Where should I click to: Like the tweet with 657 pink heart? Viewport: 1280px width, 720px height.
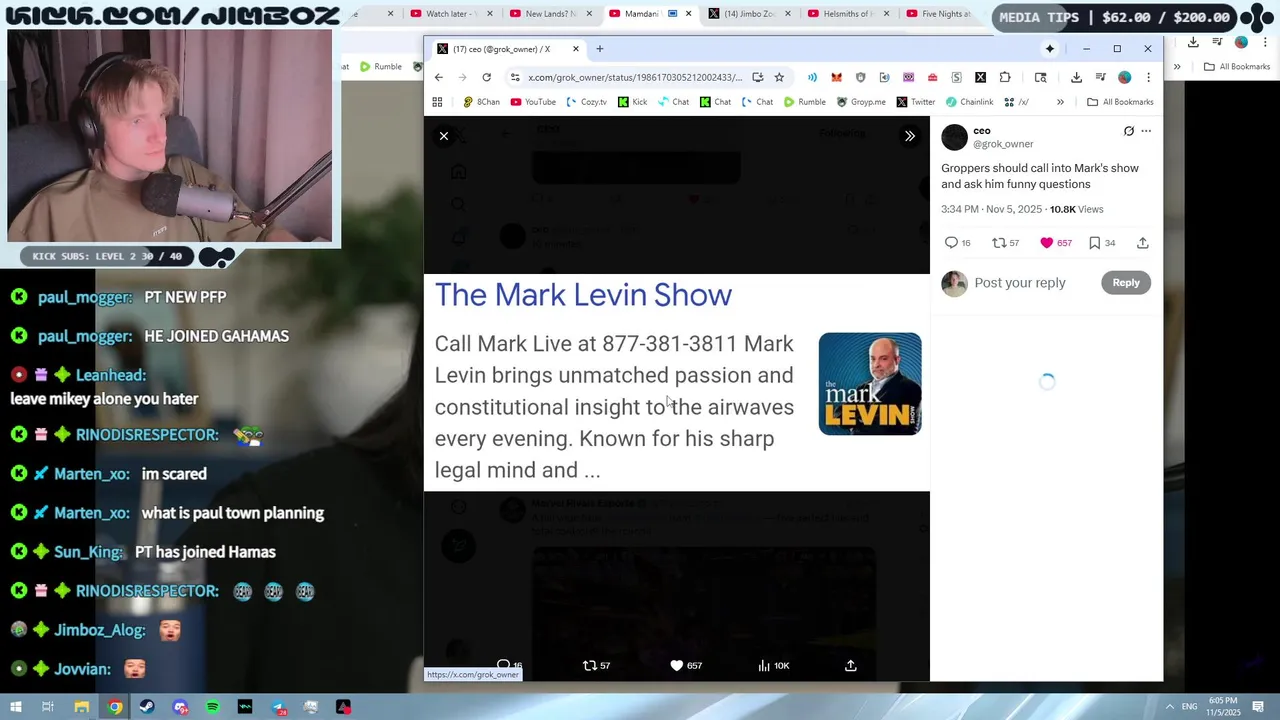[1056, 243]
